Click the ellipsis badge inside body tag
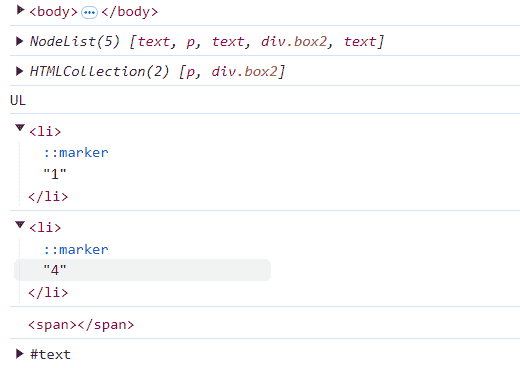This screenshot has width=520, height=368. pos(89,13)
